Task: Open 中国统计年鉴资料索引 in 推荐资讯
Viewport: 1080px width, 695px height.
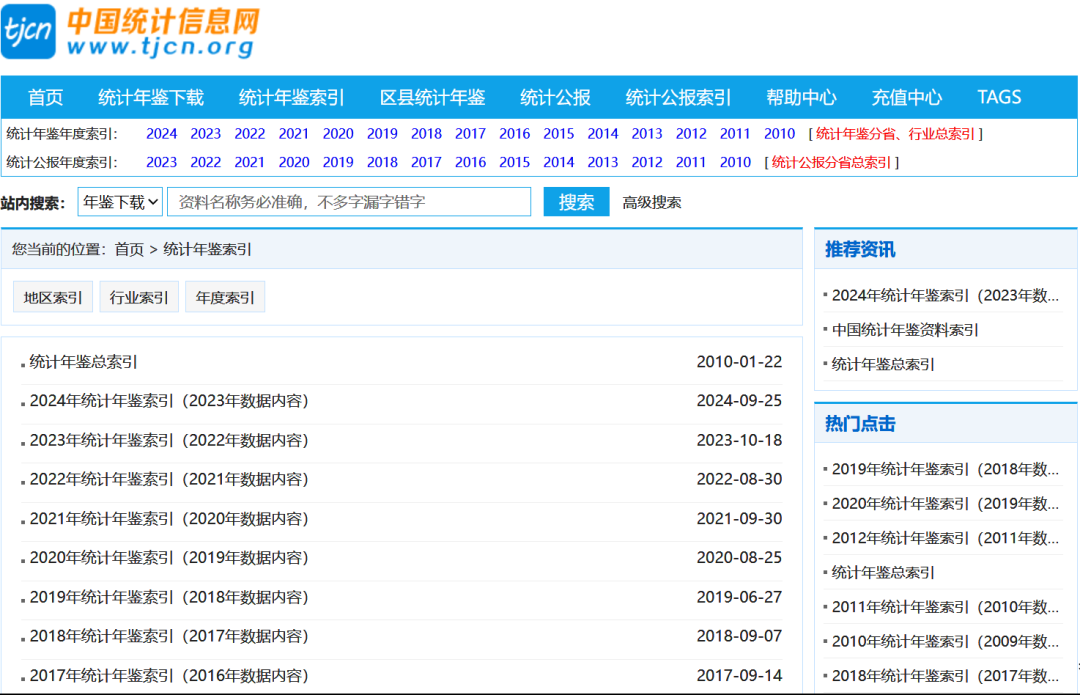Action: 905,330
